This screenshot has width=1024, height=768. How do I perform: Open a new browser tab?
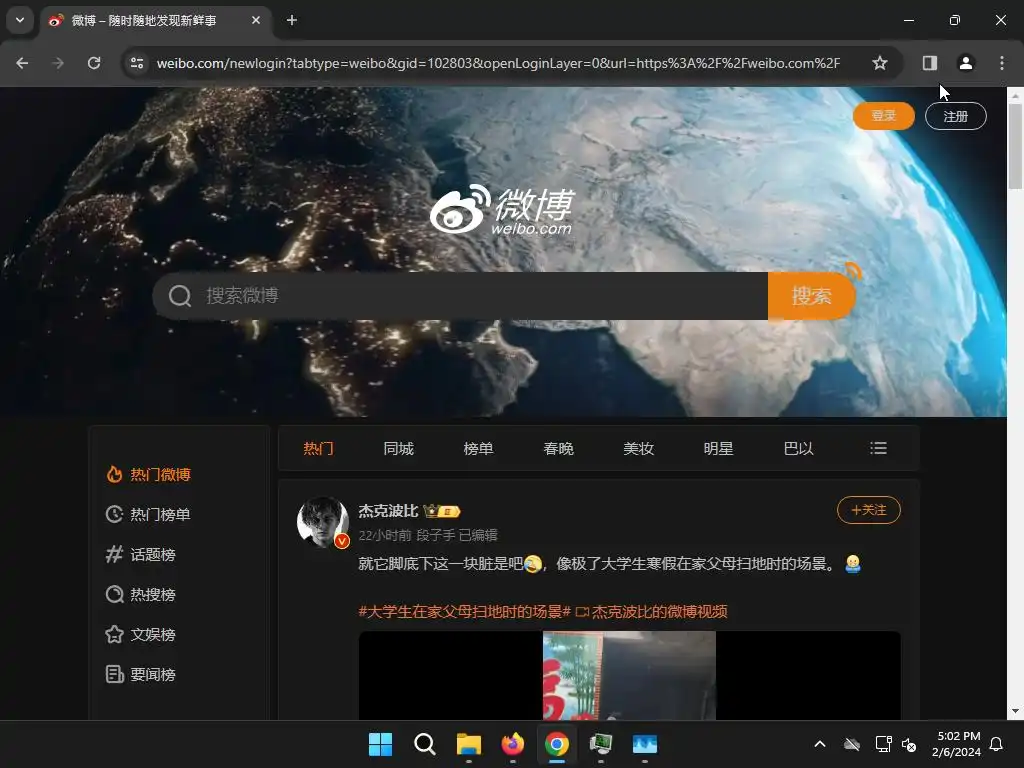point(292,20)
